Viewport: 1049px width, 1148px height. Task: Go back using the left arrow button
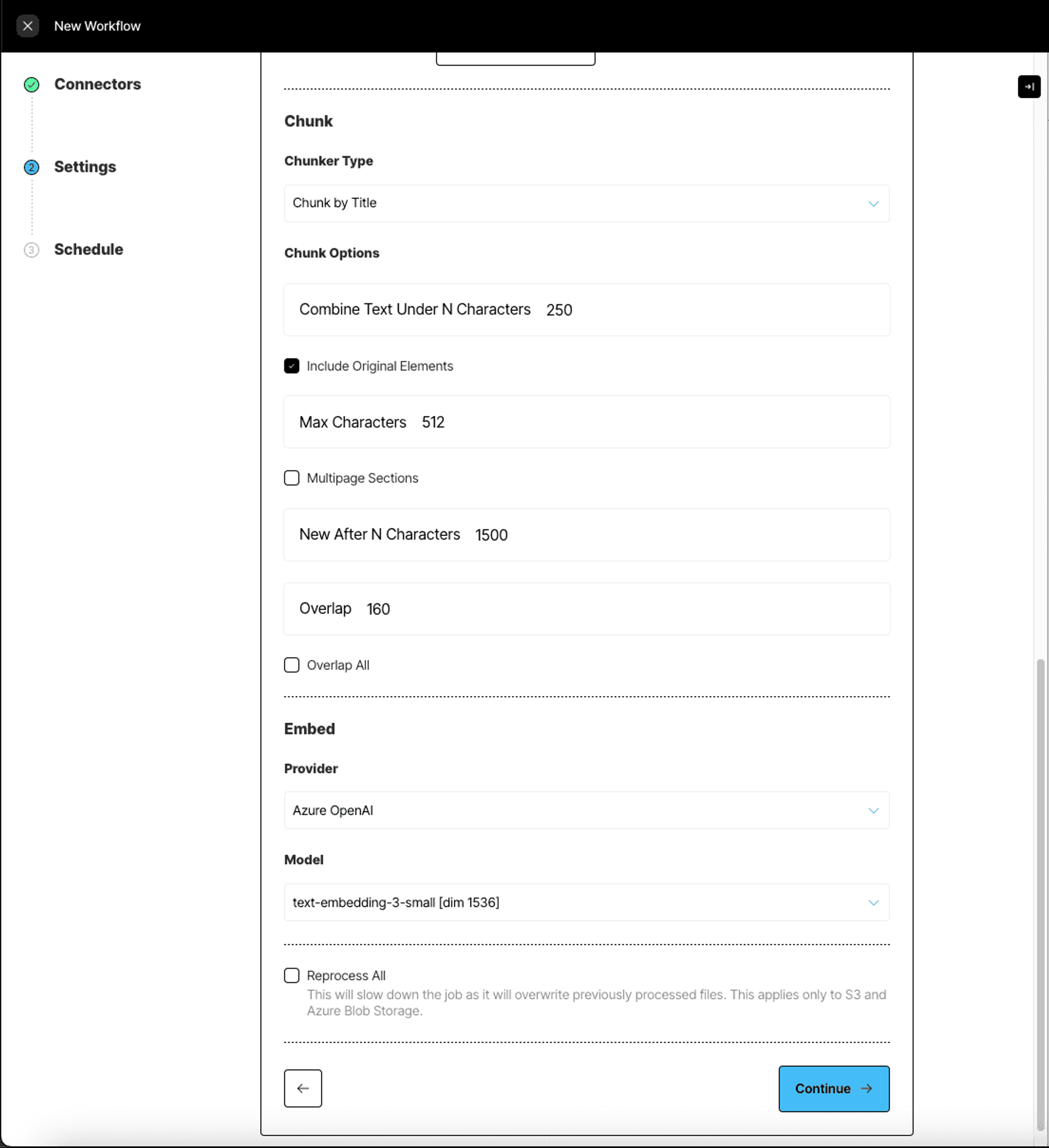(x=303, y=1088)
